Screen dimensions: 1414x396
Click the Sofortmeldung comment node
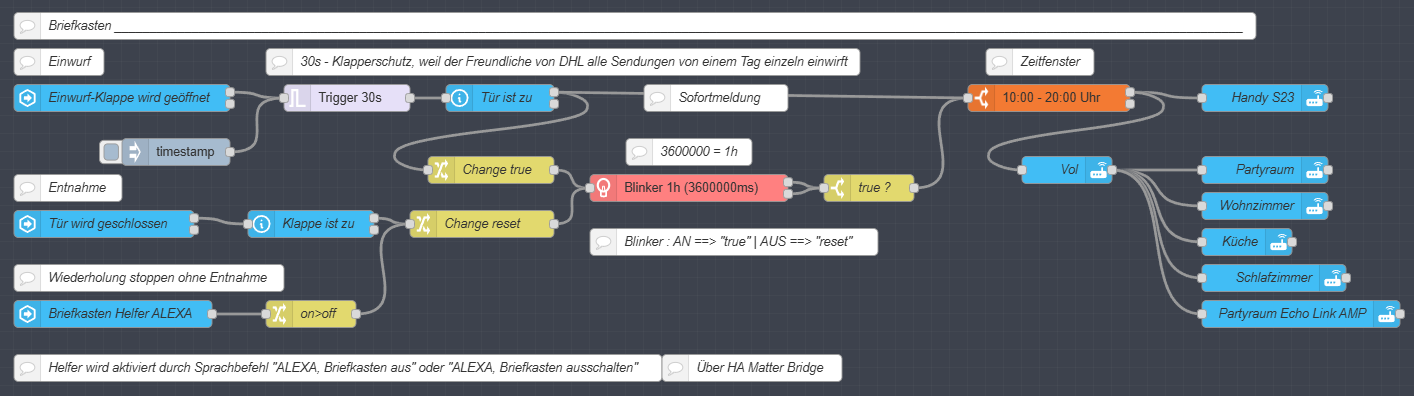click(x=716, y=98)
